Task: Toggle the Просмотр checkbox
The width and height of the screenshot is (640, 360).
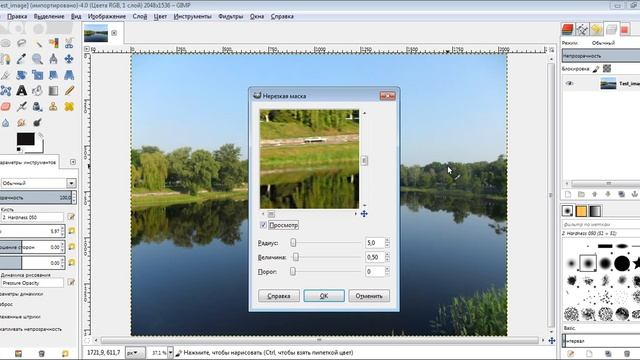Action: pyautogui.click(x=263, y=225)
